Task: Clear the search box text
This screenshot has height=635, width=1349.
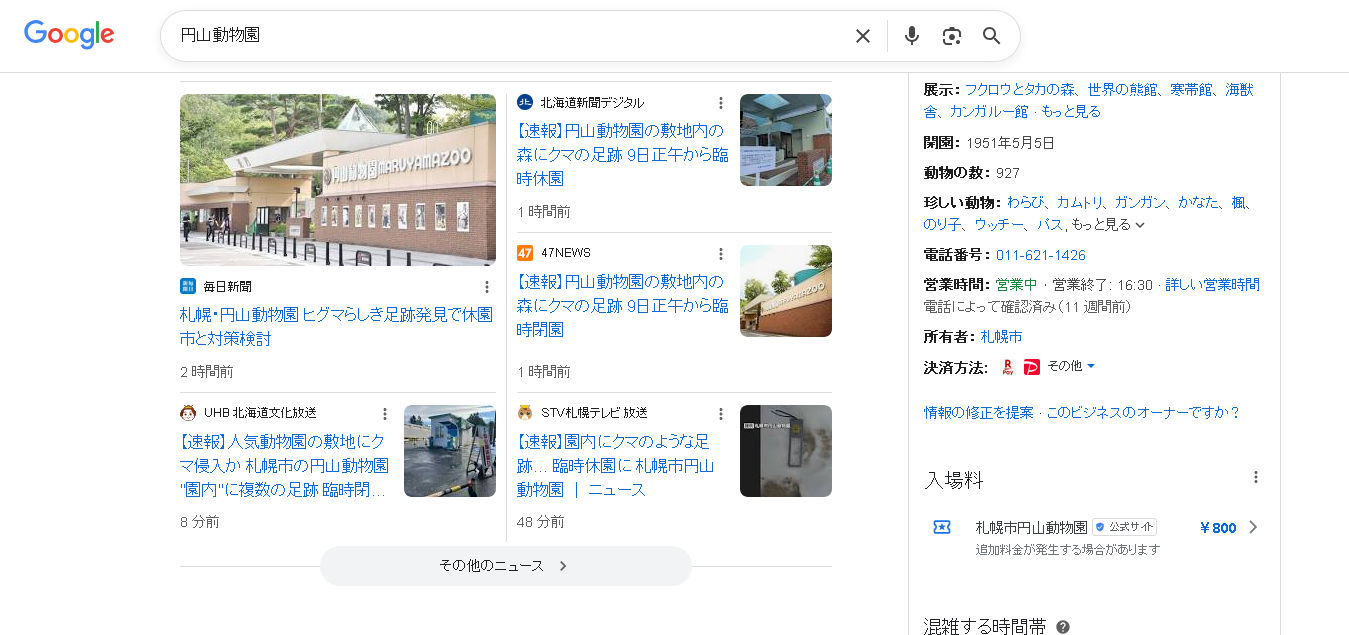Action: pyautogui.click(x=862, y=36)
